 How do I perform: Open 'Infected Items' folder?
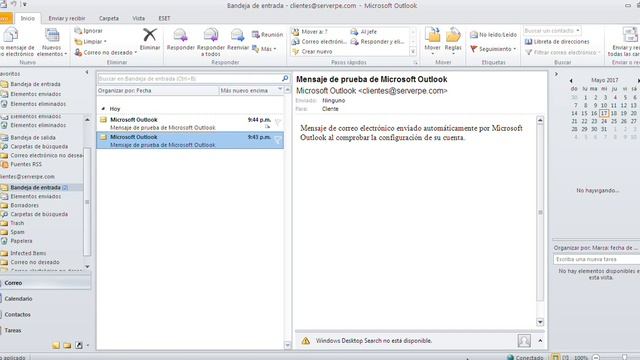click(28, 253)
